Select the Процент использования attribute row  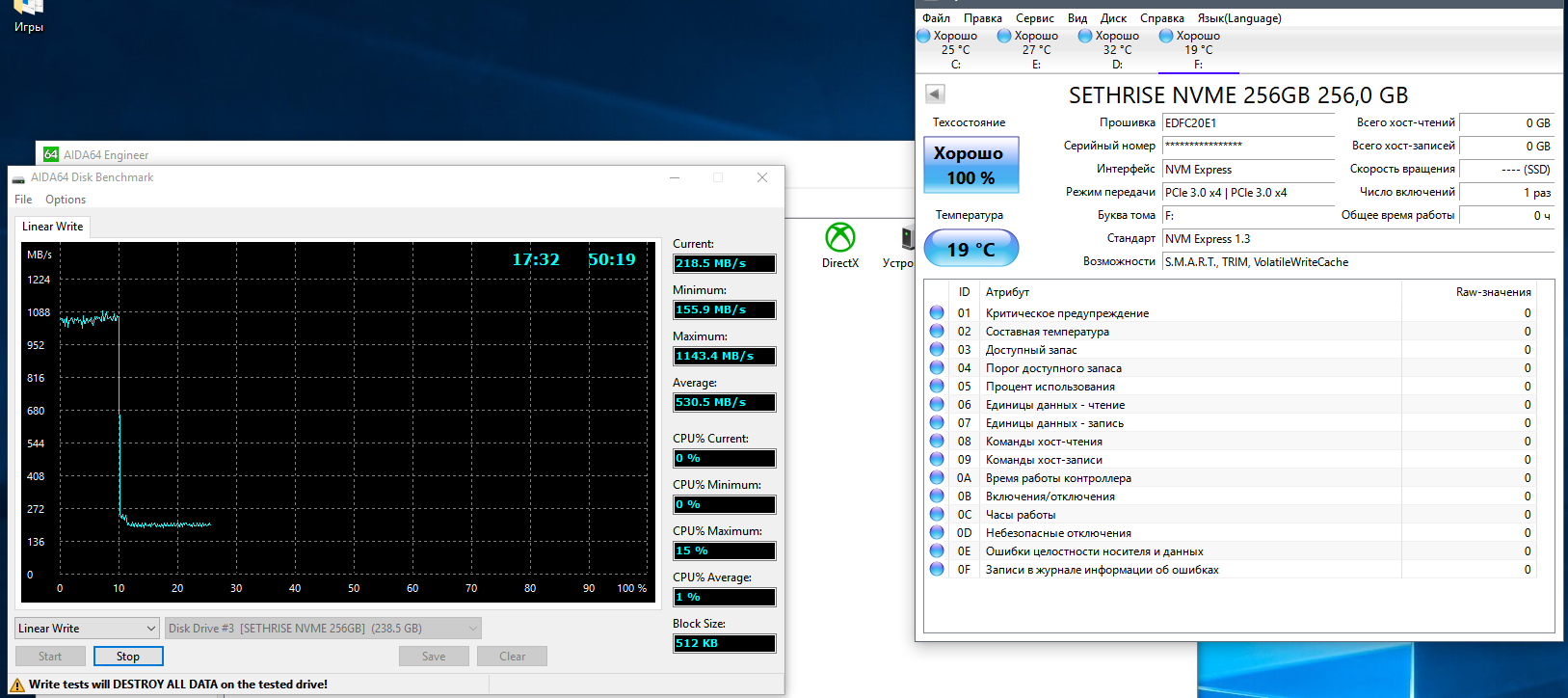1050,387
